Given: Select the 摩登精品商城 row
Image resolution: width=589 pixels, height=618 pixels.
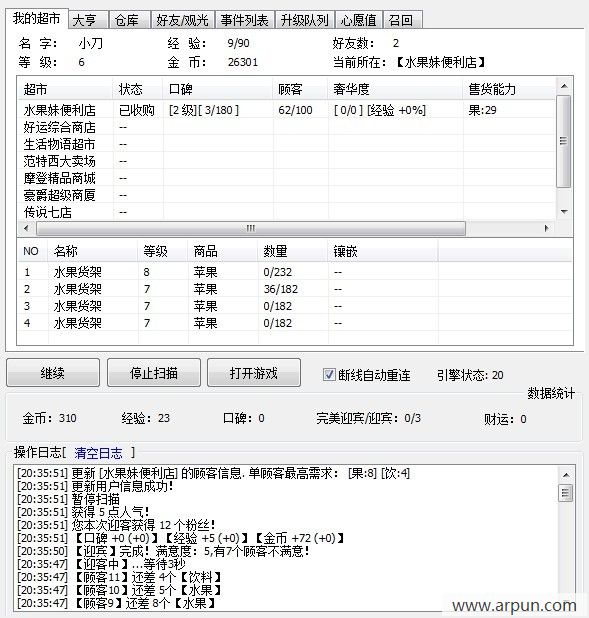Looking at the screenshot, I should click(x=287, y=178).
